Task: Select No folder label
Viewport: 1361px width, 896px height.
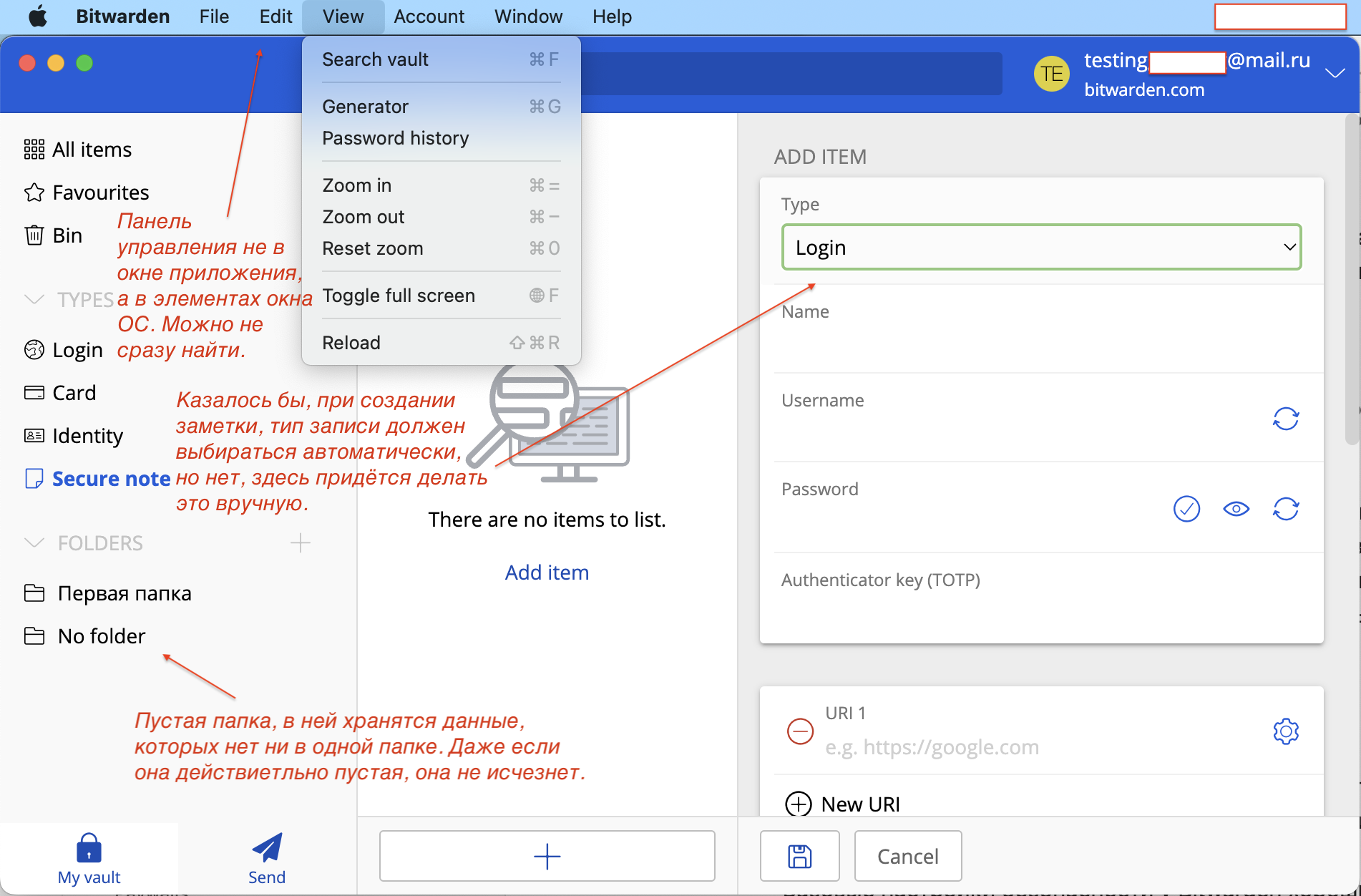Action: (102, 636)
